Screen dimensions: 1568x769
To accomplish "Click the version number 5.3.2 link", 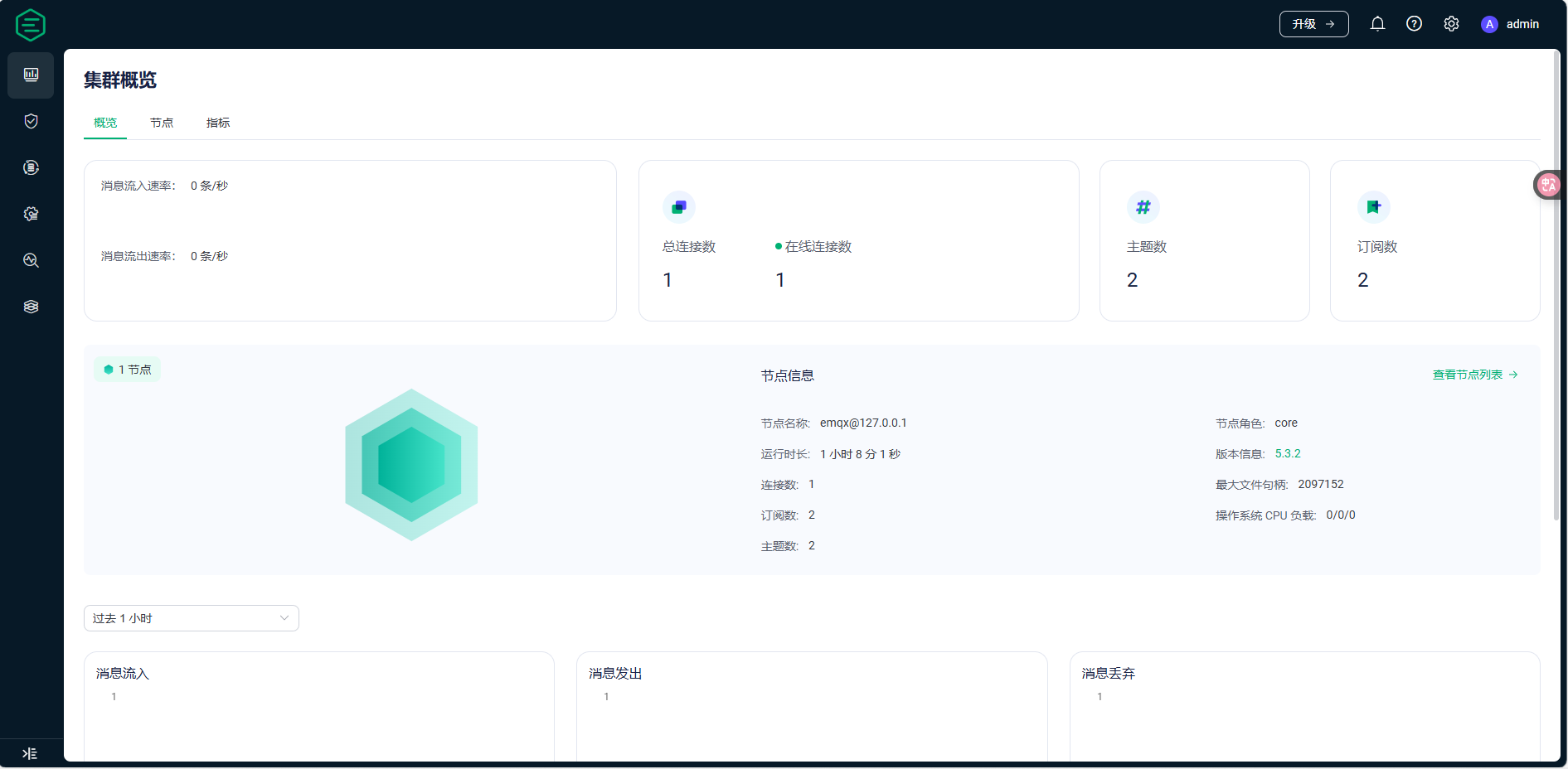I will pos(1288,453).
